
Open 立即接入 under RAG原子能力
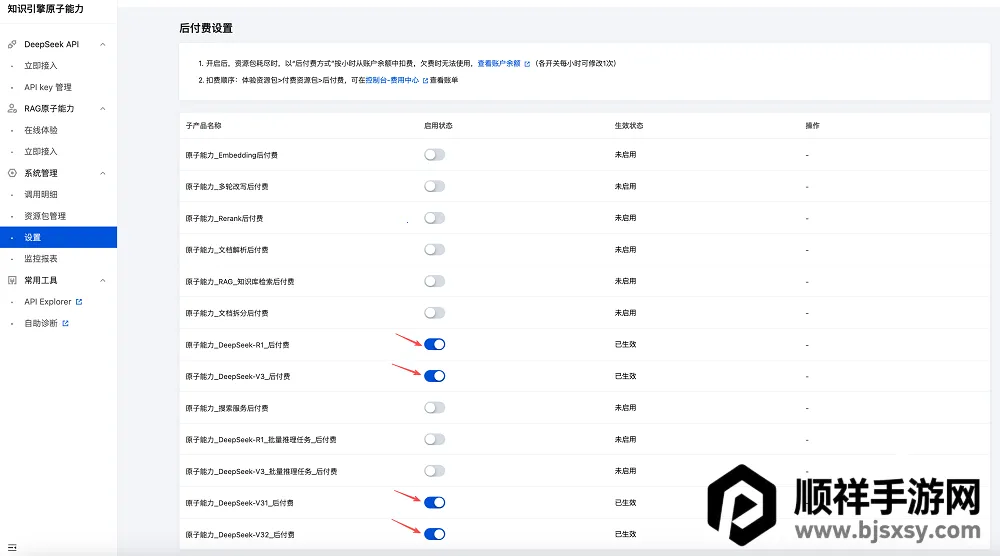click(41, 152)
